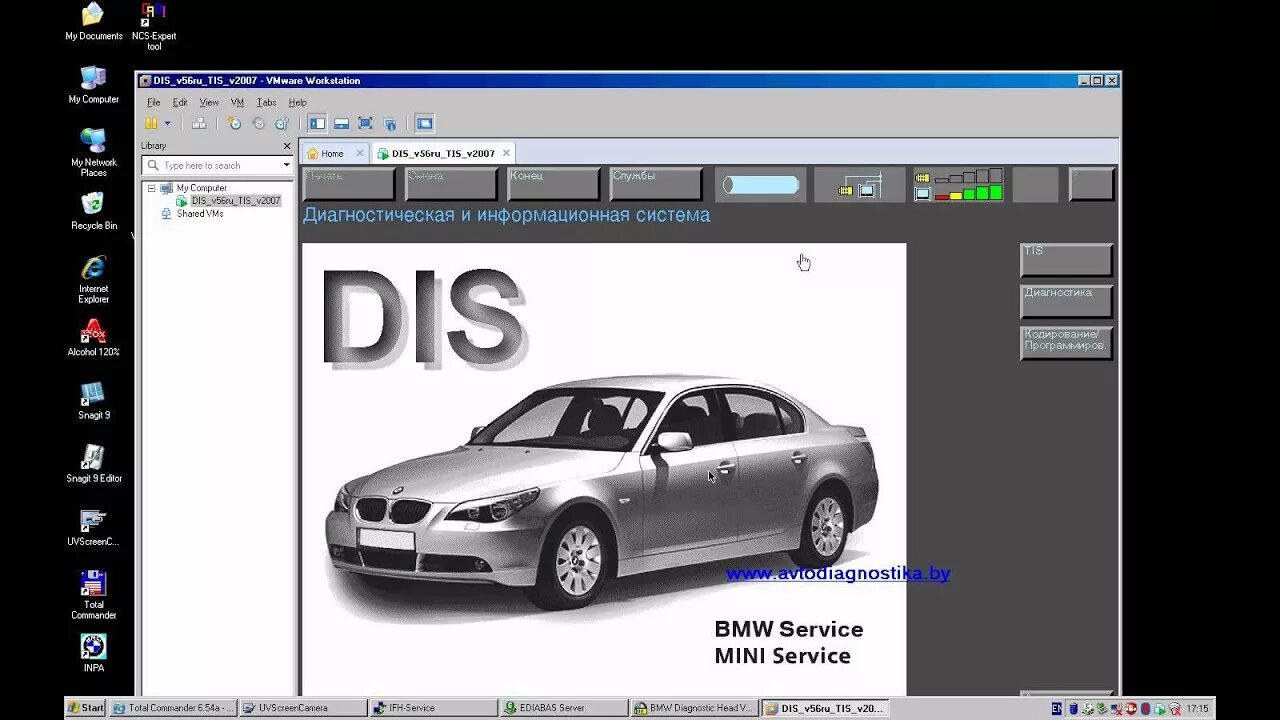Open the VM menu
The image size is (1280, 720).
coord(237,102)
